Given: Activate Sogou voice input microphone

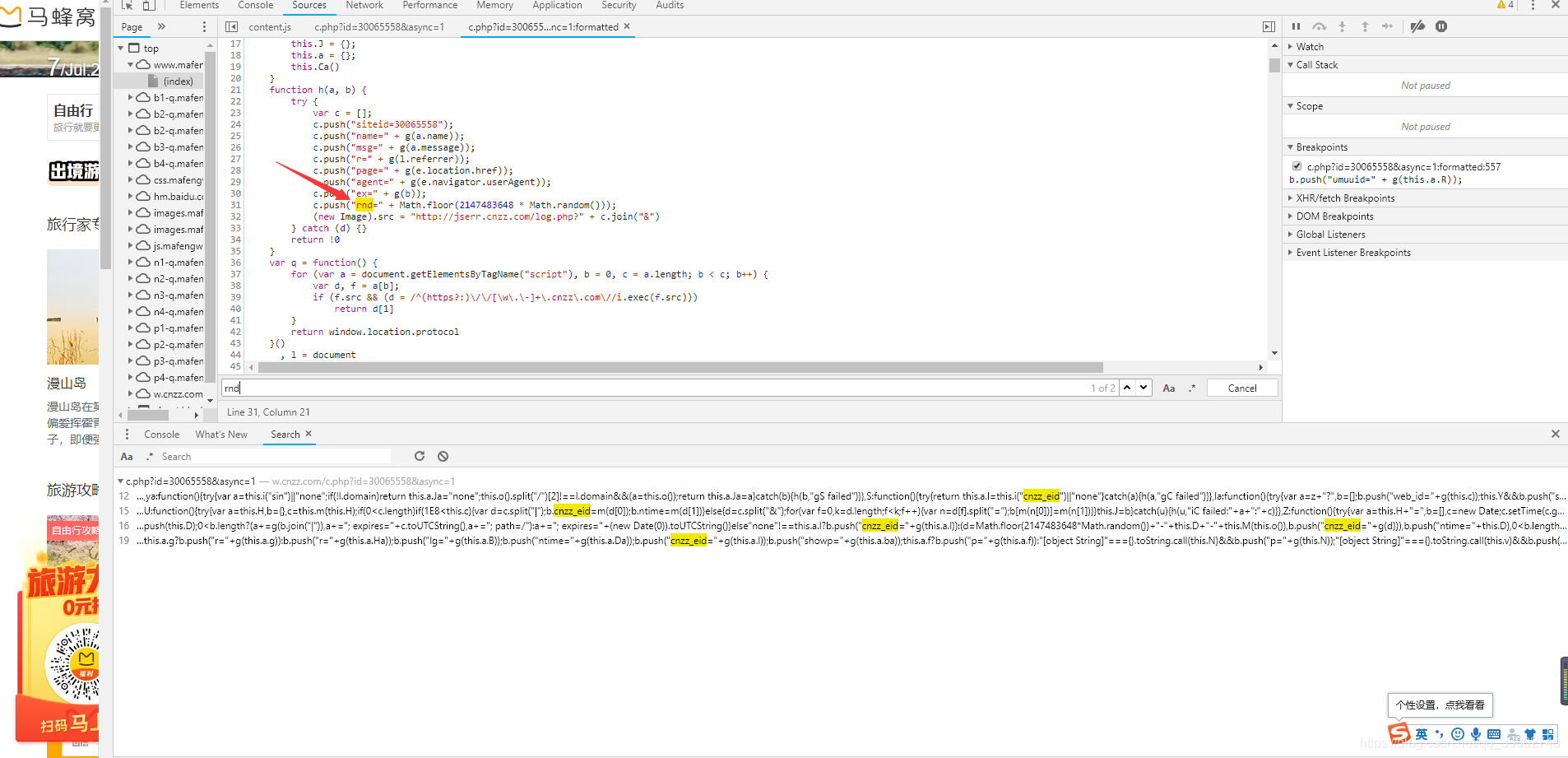Looking at the screenshot, I should (x=1476, y=734).
